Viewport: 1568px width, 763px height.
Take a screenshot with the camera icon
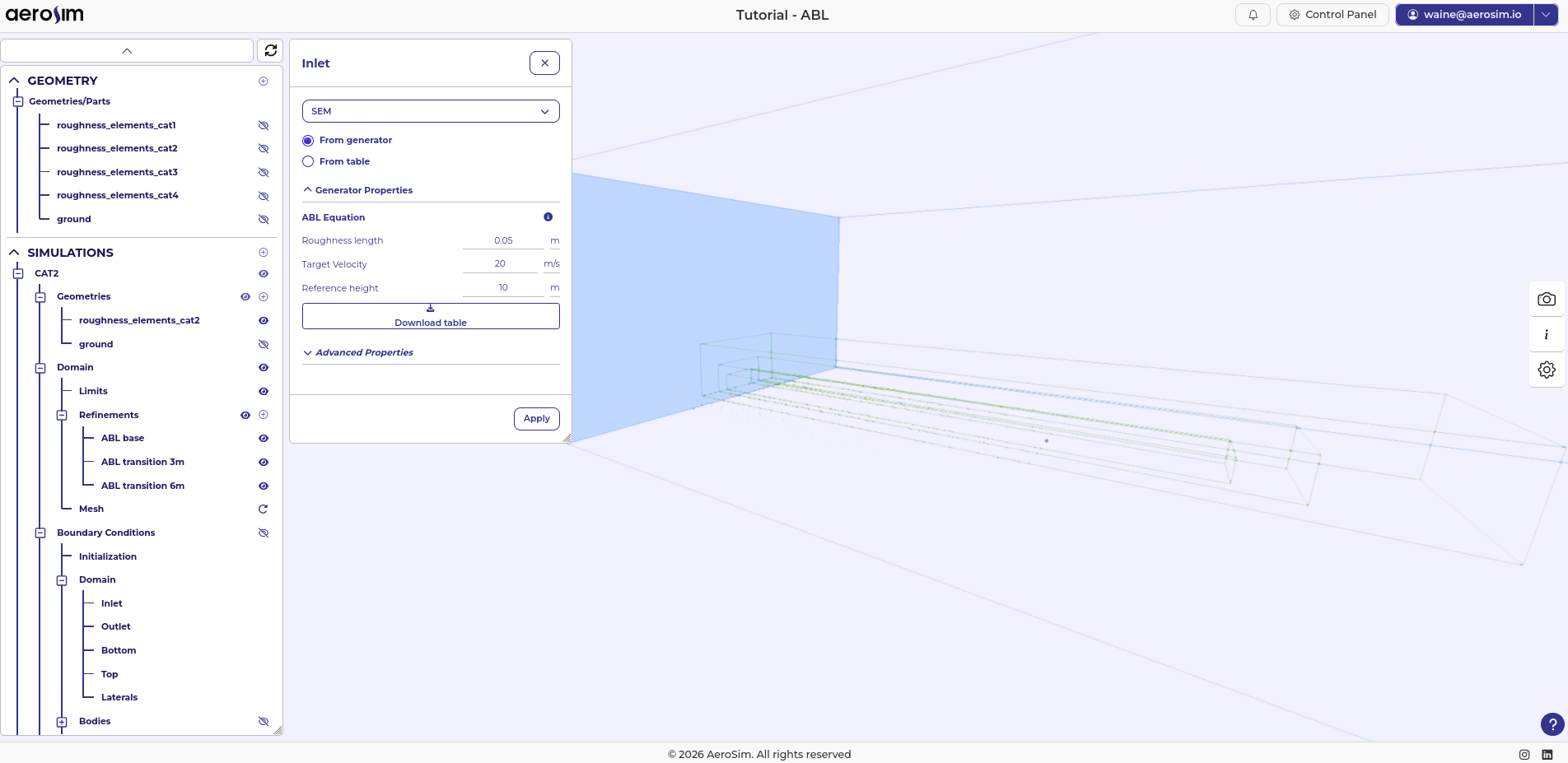pos(1546,299)
